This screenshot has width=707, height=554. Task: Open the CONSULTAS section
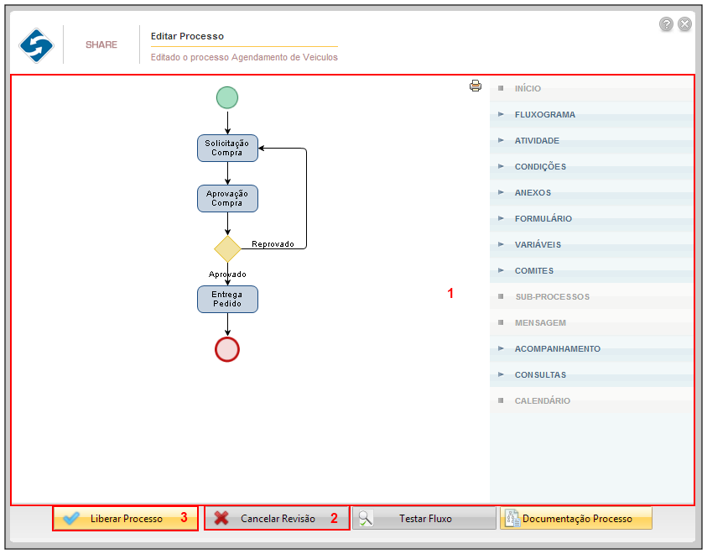tap(592, 375)
